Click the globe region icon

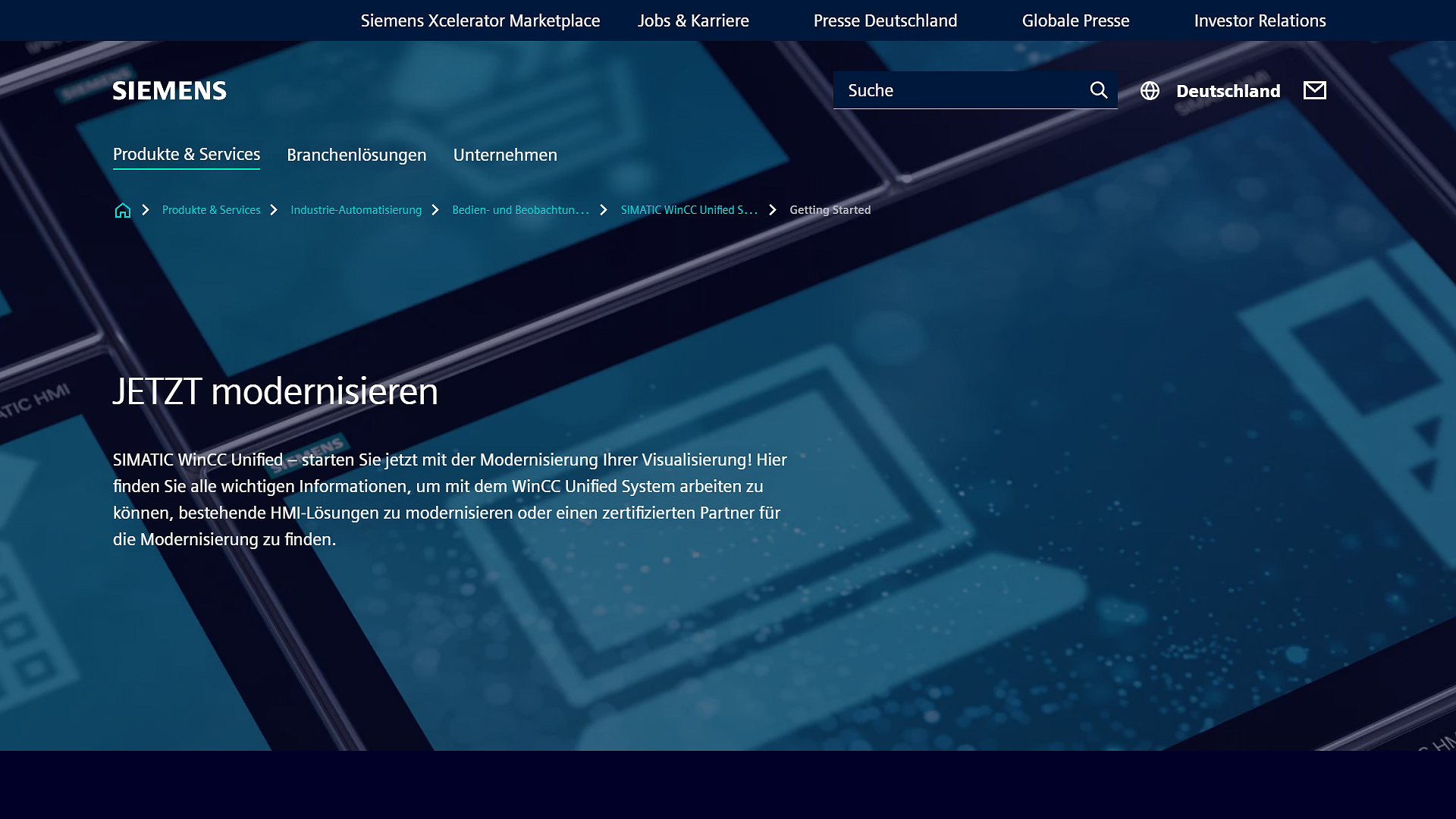pos(1150,91)
